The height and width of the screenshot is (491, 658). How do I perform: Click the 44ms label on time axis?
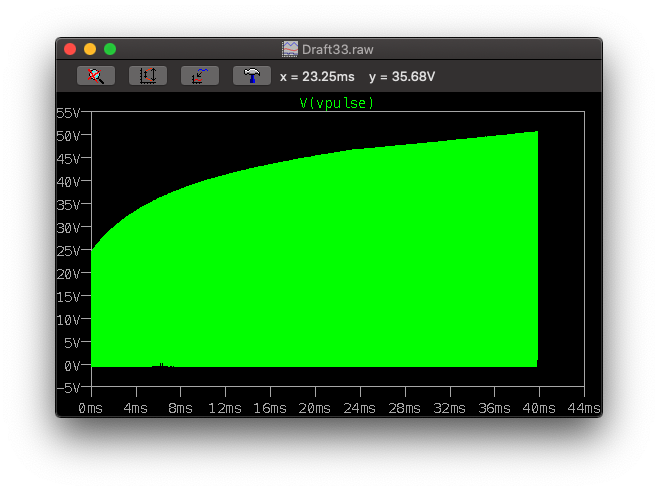[584, 408]
